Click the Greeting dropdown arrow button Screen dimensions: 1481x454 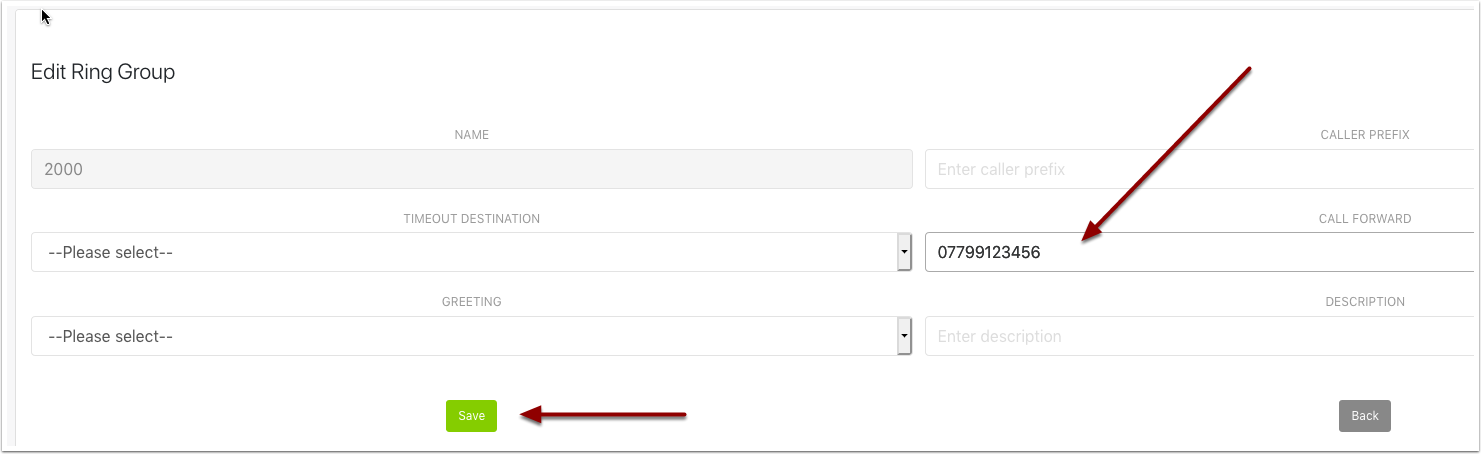[904, 337]
